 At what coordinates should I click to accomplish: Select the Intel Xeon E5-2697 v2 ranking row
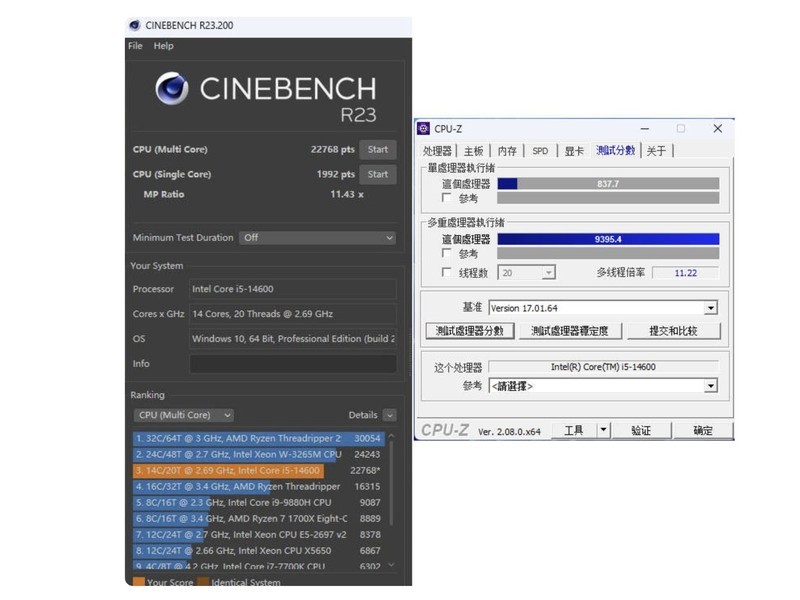[259, 535]
